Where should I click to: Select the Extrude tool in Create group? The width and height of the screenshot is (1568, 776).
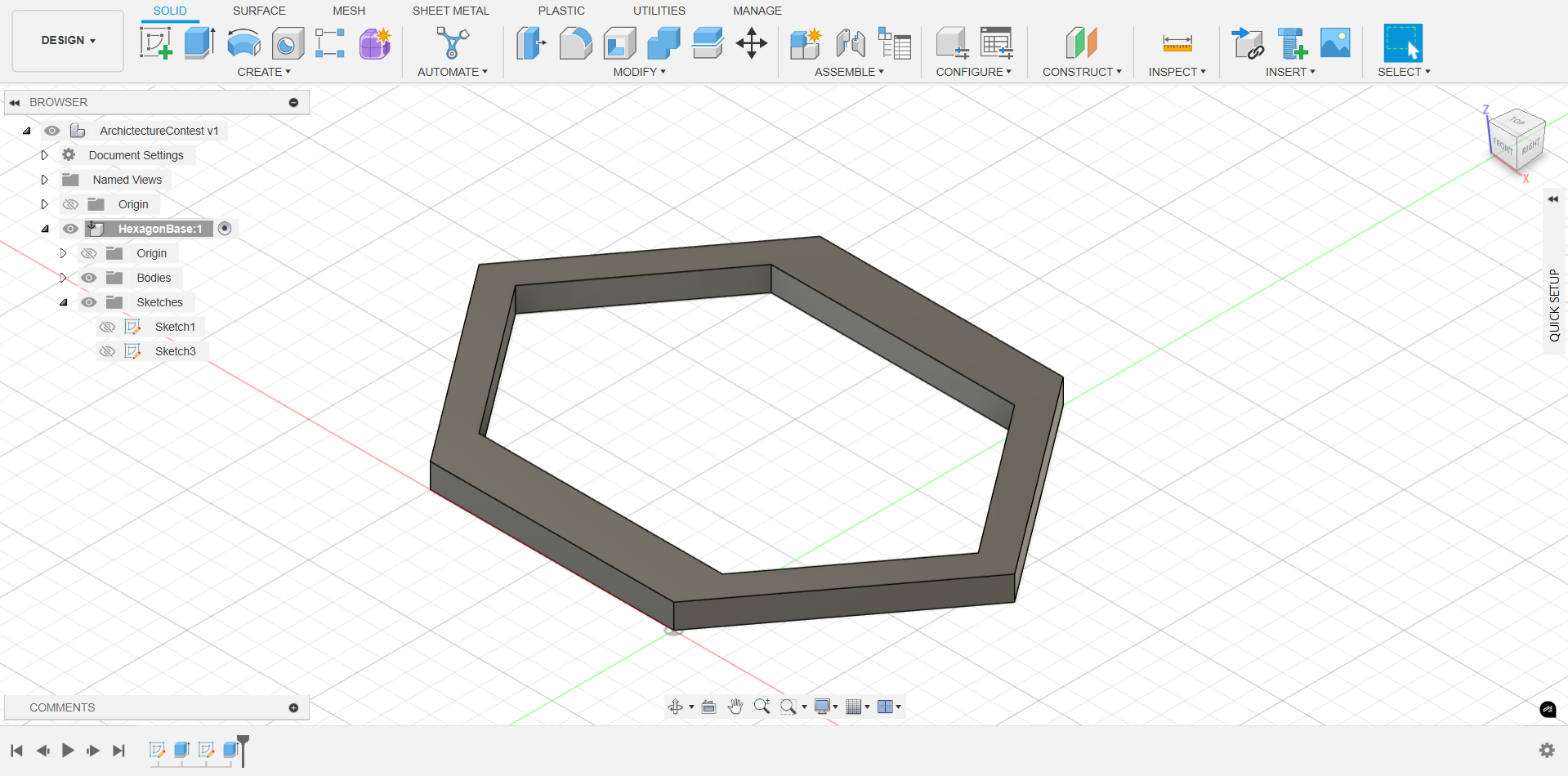pos(199,43)
